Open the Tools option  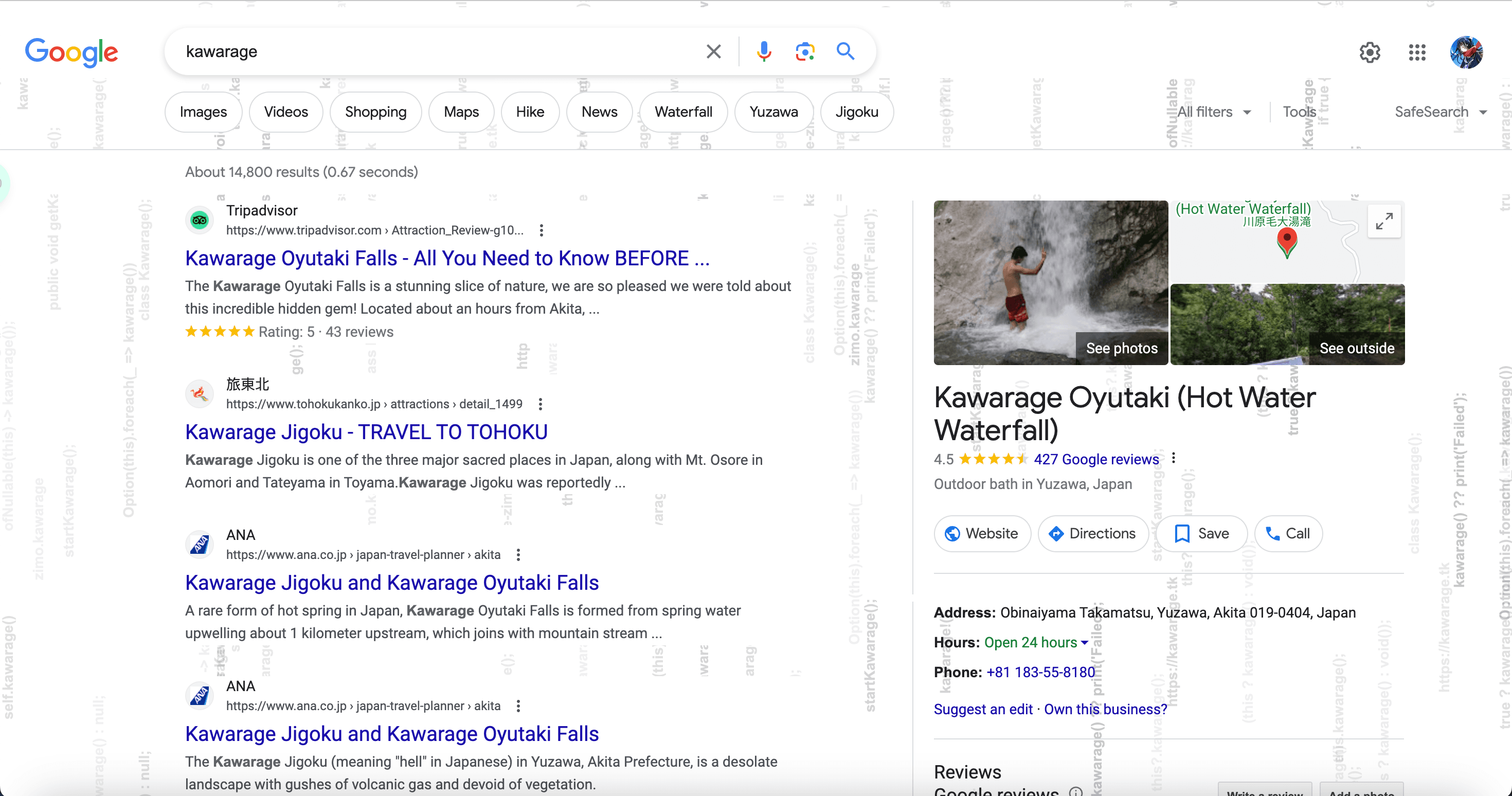click(x=1299, y=112)
